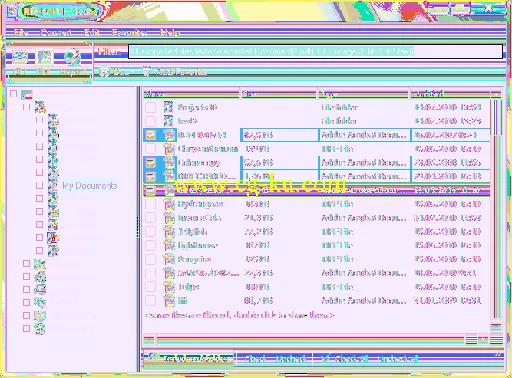The height and width of the screenshot is (378, 512).
Task: Tick the root checkbox atop folder tree
Action: coord(14,93)
